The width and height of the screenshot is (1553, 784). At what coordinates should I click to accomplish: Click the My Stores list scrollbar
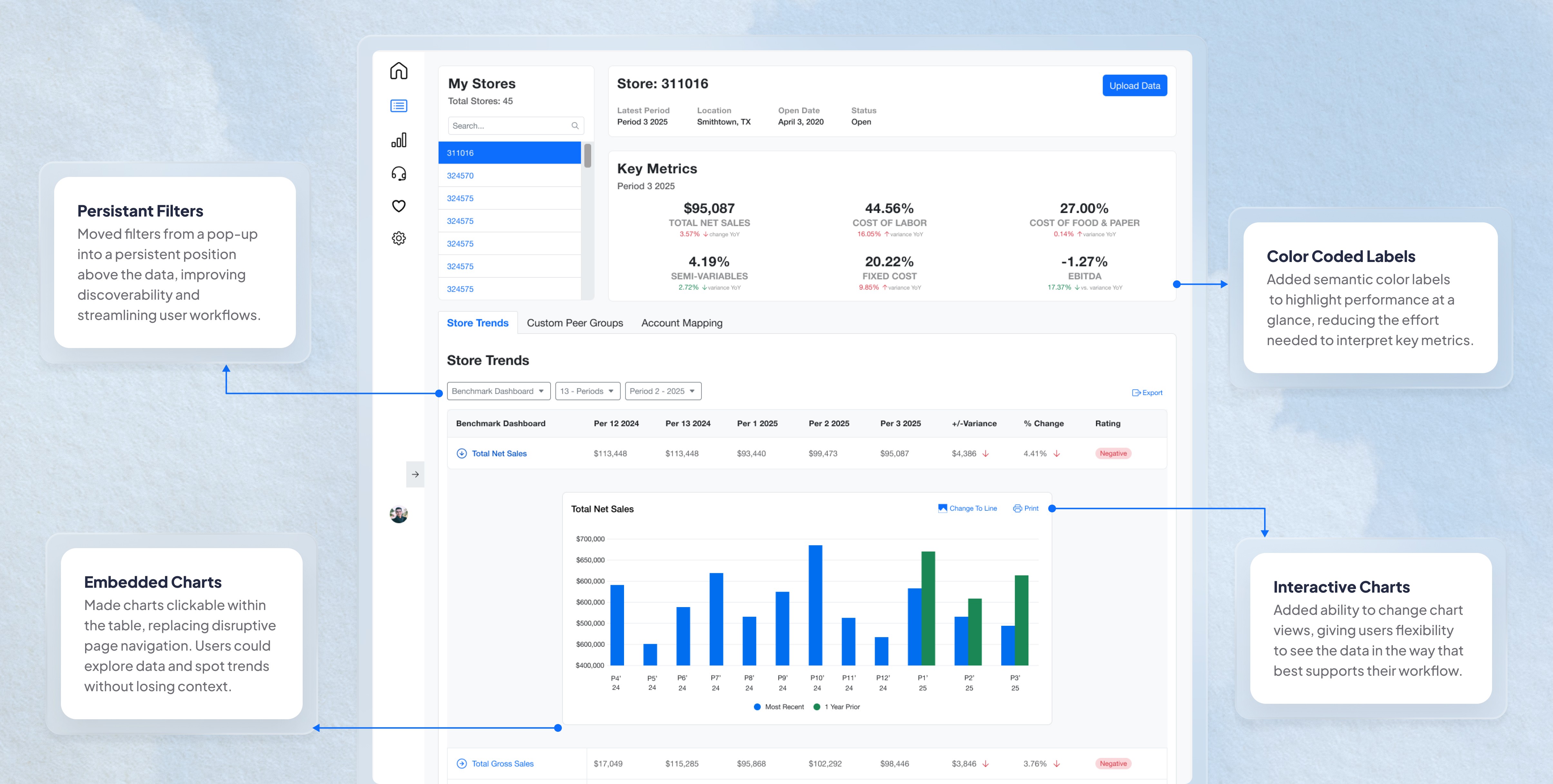pyautogui.click(x=587, y=155)
